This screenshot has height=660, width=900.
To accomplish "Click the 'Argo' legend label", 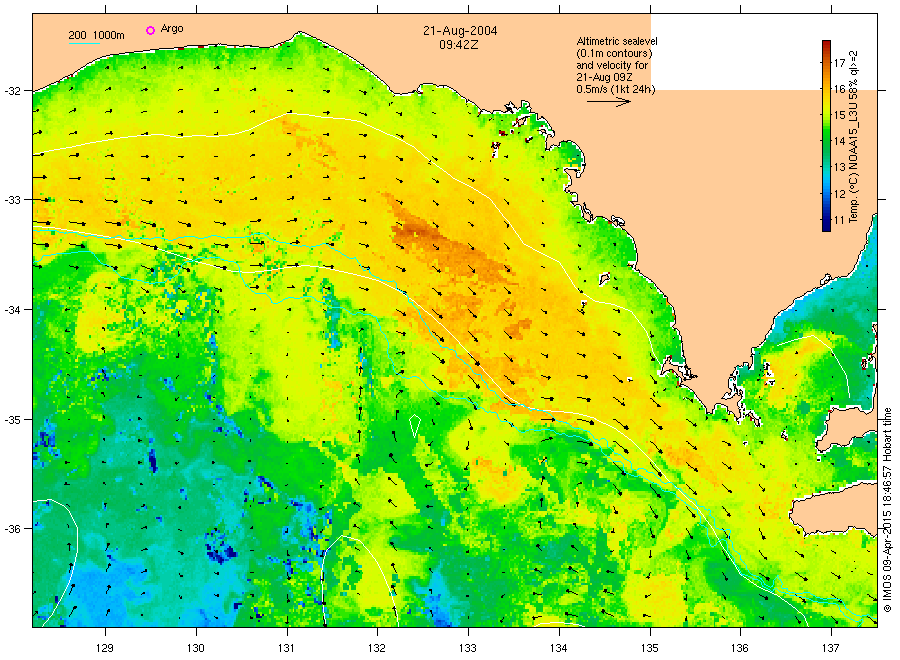I will [x=172, y=29].
